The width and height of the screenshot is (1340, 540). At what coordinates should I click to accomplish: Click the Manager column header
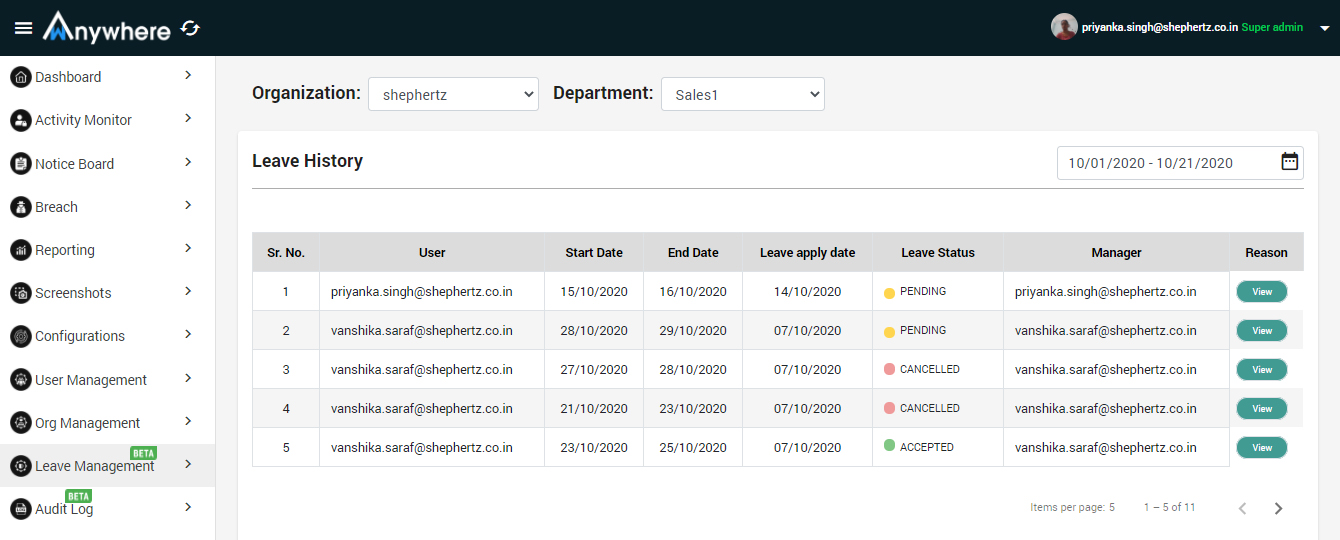[x=1116, y=252]
